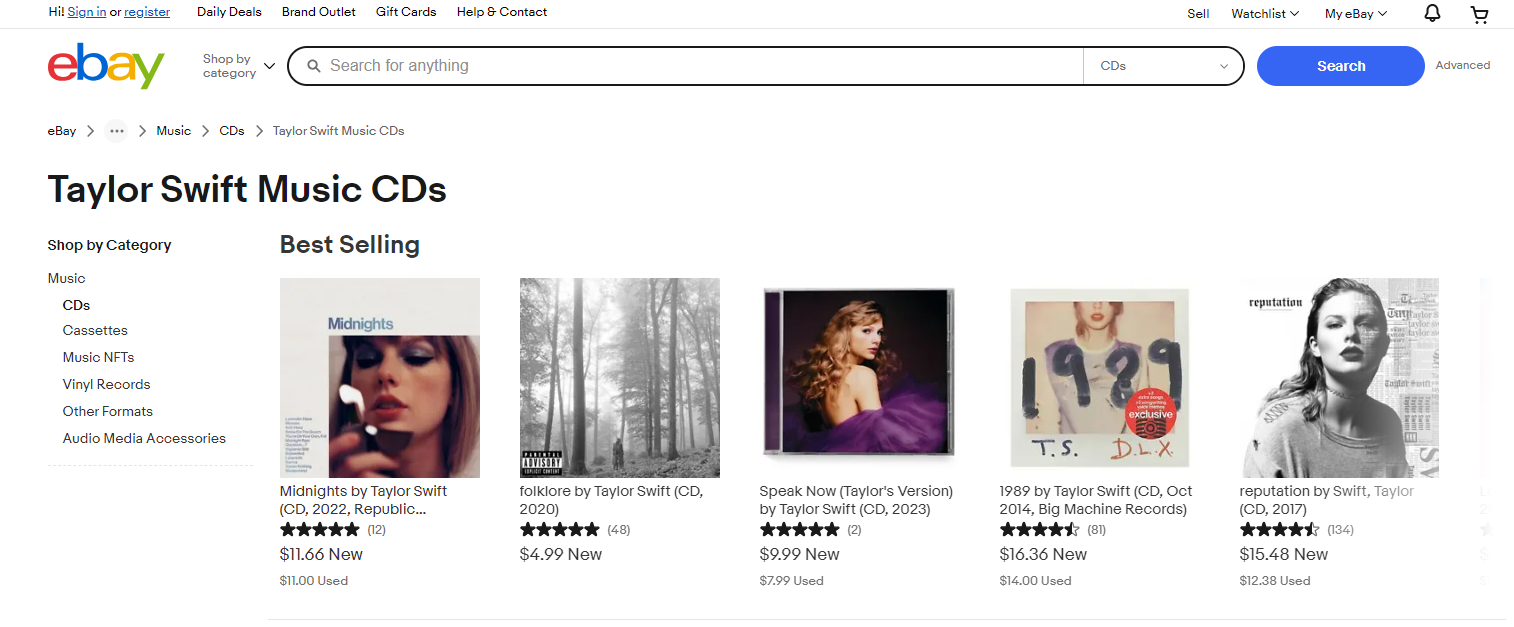Open reputation by Swift, Taylor title link
This screenshot has height=627, width=1514.
[x=1327, y=500]
